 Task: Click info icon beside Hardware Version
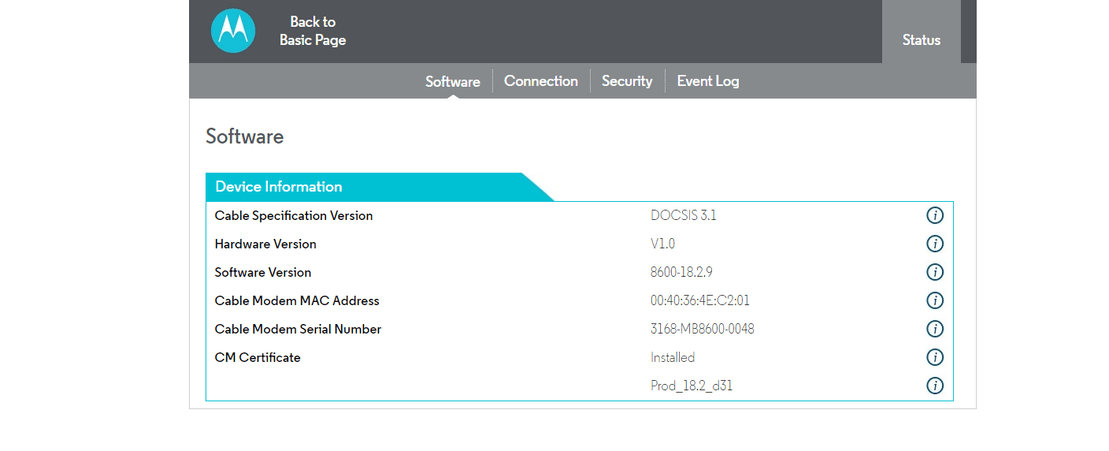tap(935, 244)
